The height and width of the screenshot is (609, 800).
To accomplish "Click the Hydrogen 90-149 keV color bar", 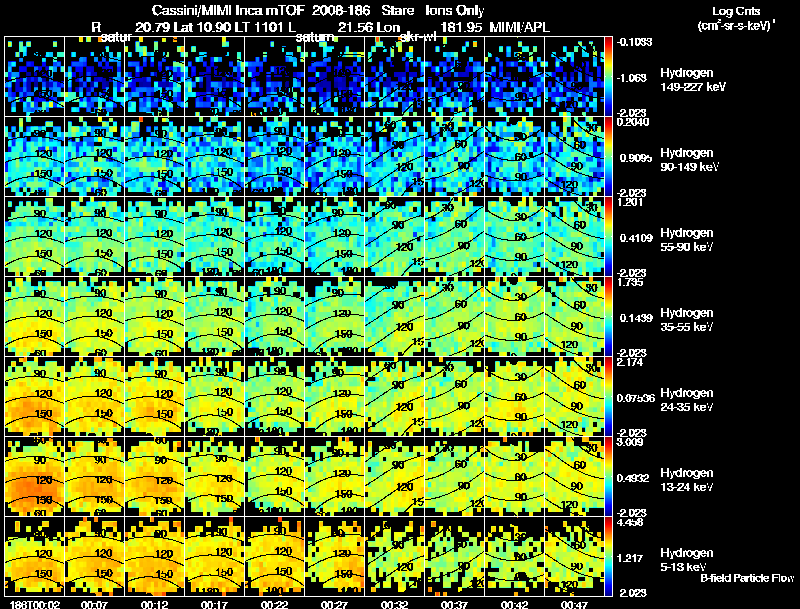I will click(x=608, y=157).
